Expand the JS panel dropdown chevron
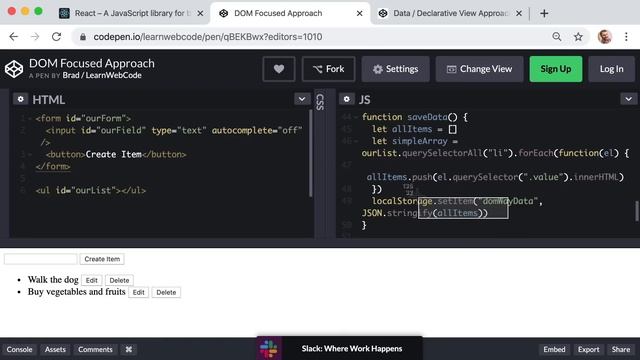Screen dimensions: 640x360 tap(629, 99)
